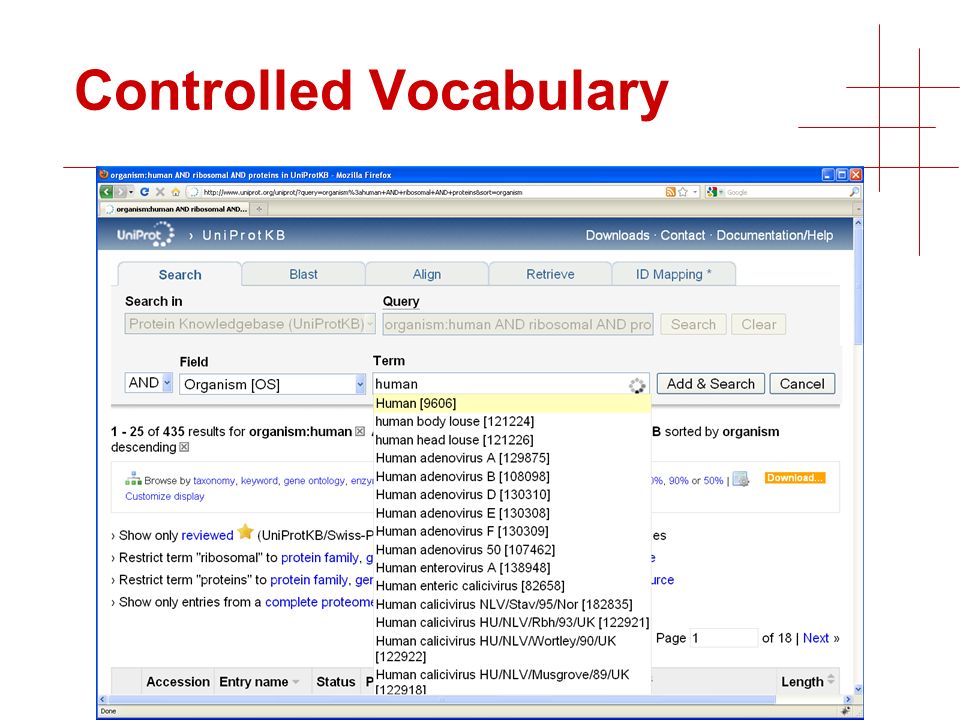This screenshot has width=960, height=720.
Task: Click the stop loading X icon
Action: [160, 192]
